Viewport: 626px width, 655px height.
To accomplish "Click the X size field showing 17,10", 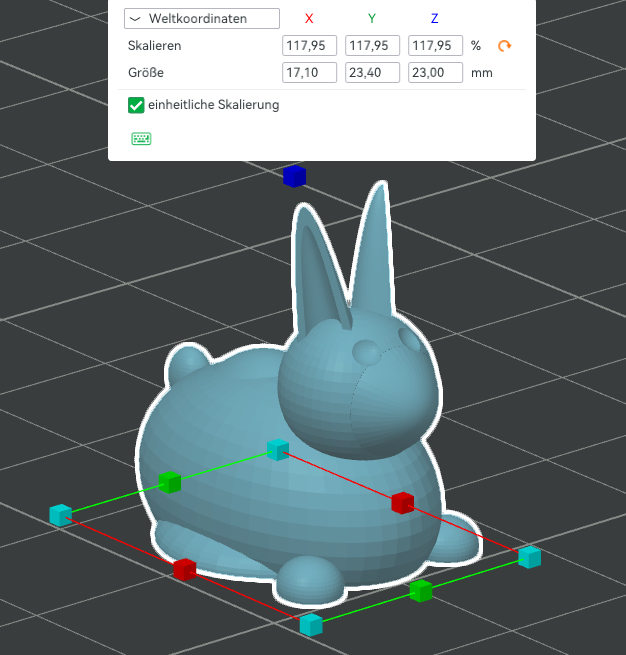I will 309,73.
